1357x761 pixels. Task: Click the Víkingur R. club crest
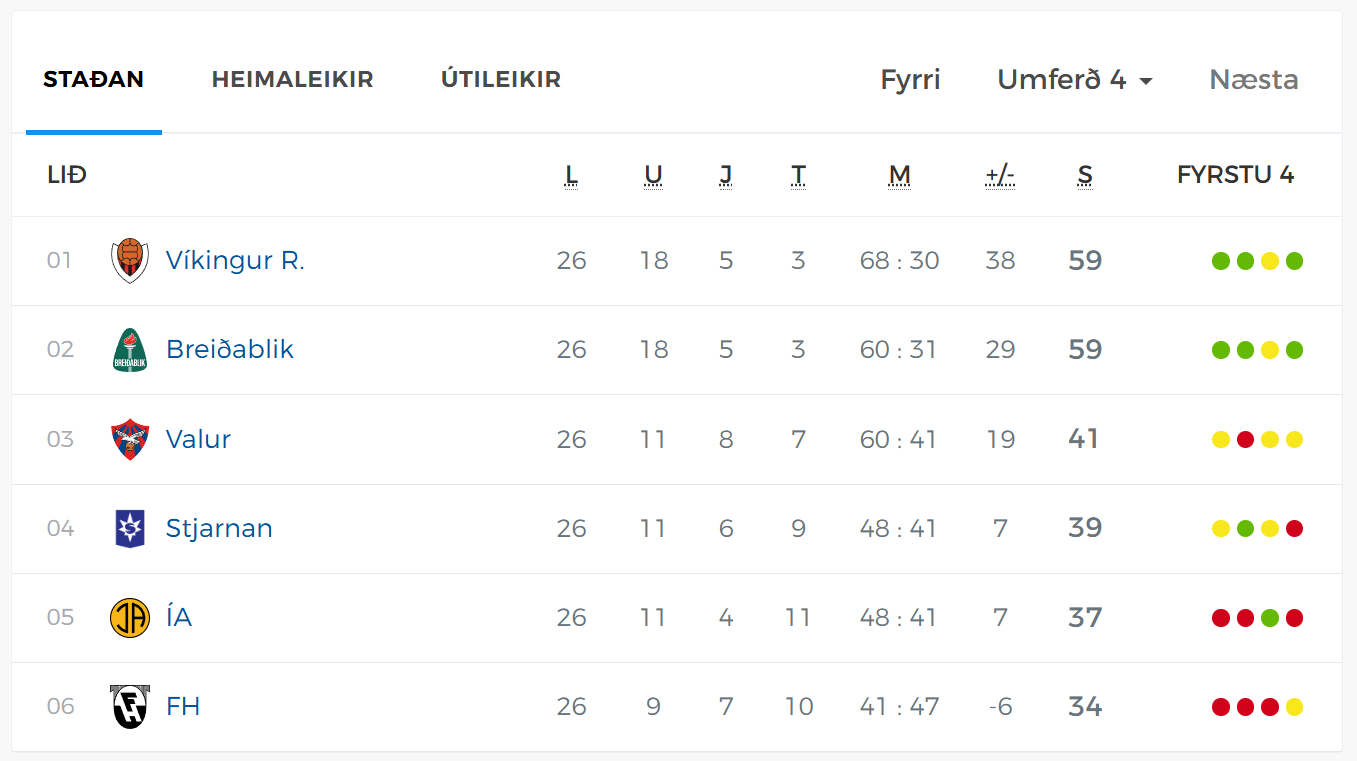tap(129, 261)
